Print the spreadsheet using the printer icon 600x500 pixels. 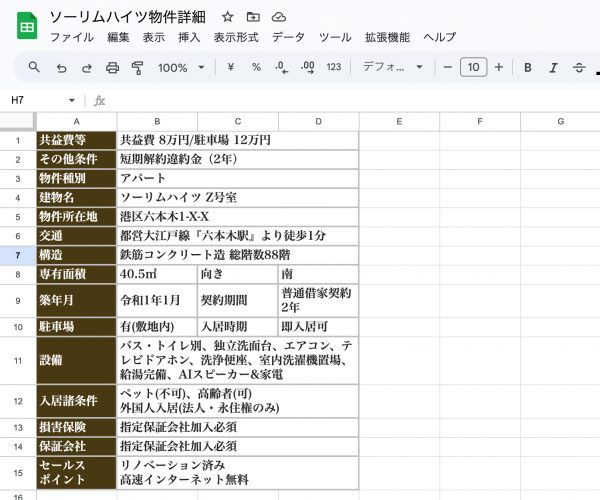(x=112, y=67)
